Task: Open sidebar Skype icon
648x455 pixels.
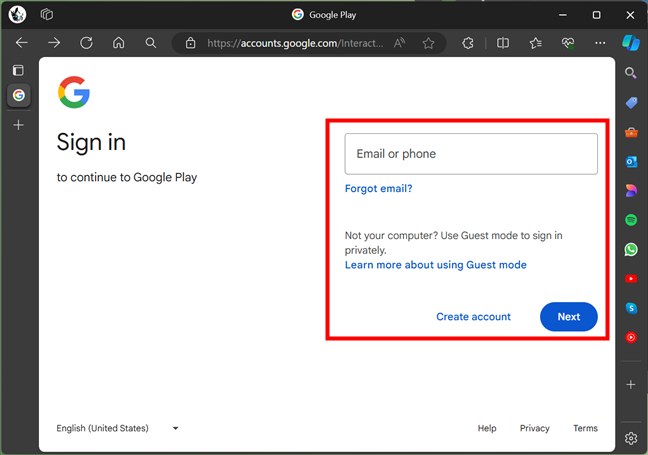Action: point(631,308)
